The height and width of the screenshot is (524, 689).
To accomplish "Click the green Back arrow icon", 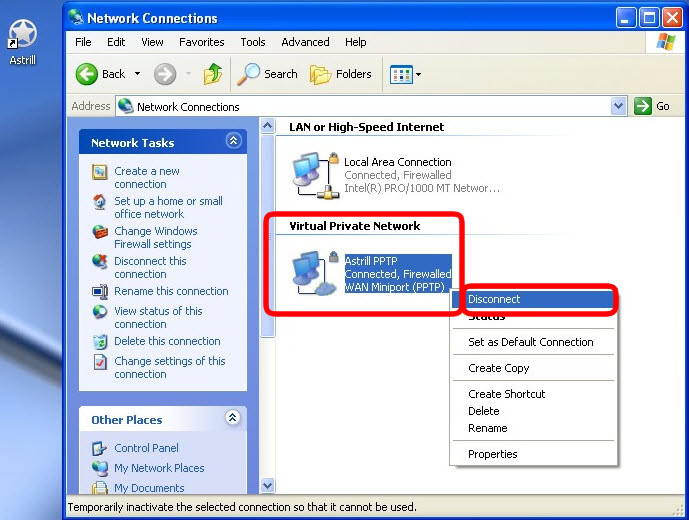I will (x=87, y=74).
